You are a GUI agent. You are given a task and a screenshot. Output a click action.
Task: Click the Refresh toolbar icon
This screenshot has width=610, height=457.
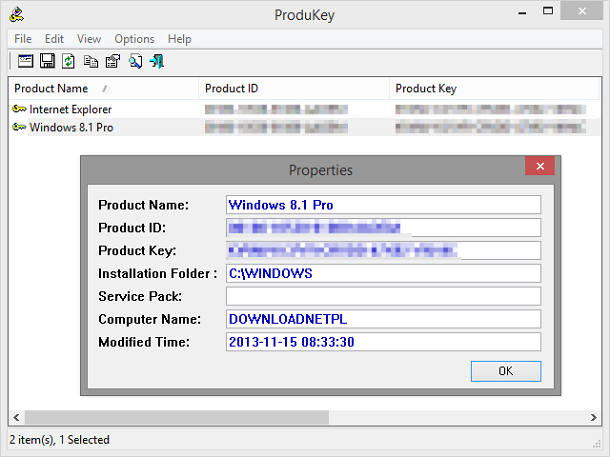(68, 61)
